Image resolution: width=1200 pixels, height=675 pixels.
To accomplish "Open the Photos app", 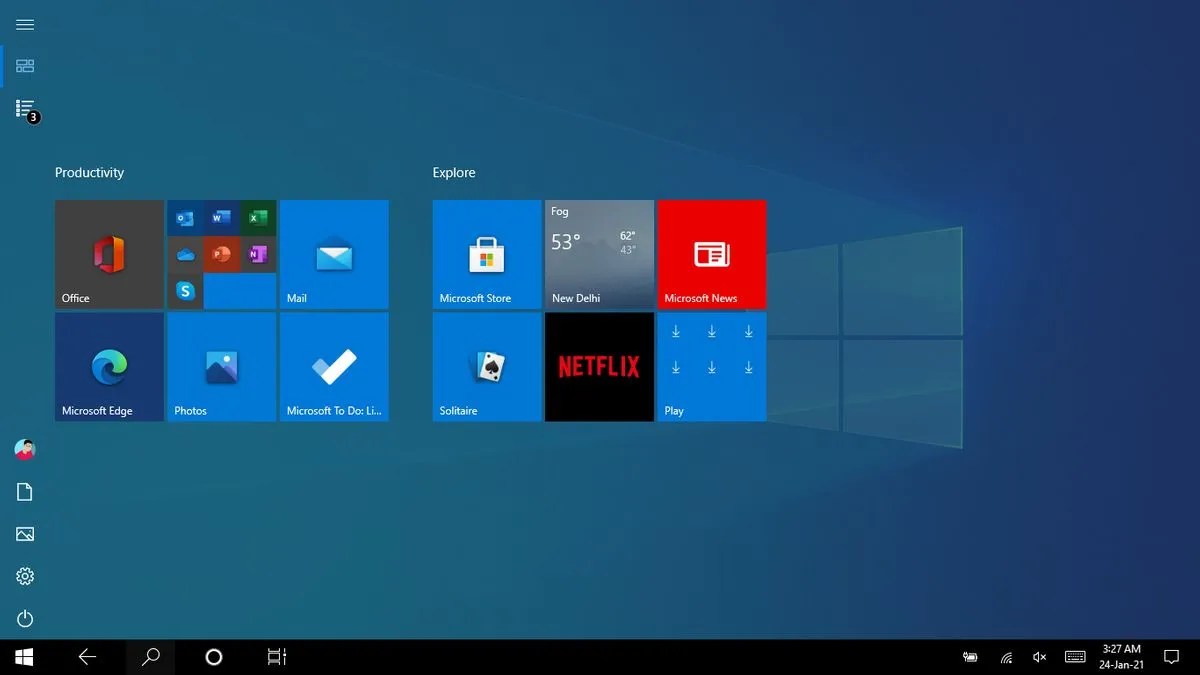I will click(x=221, y=366).
